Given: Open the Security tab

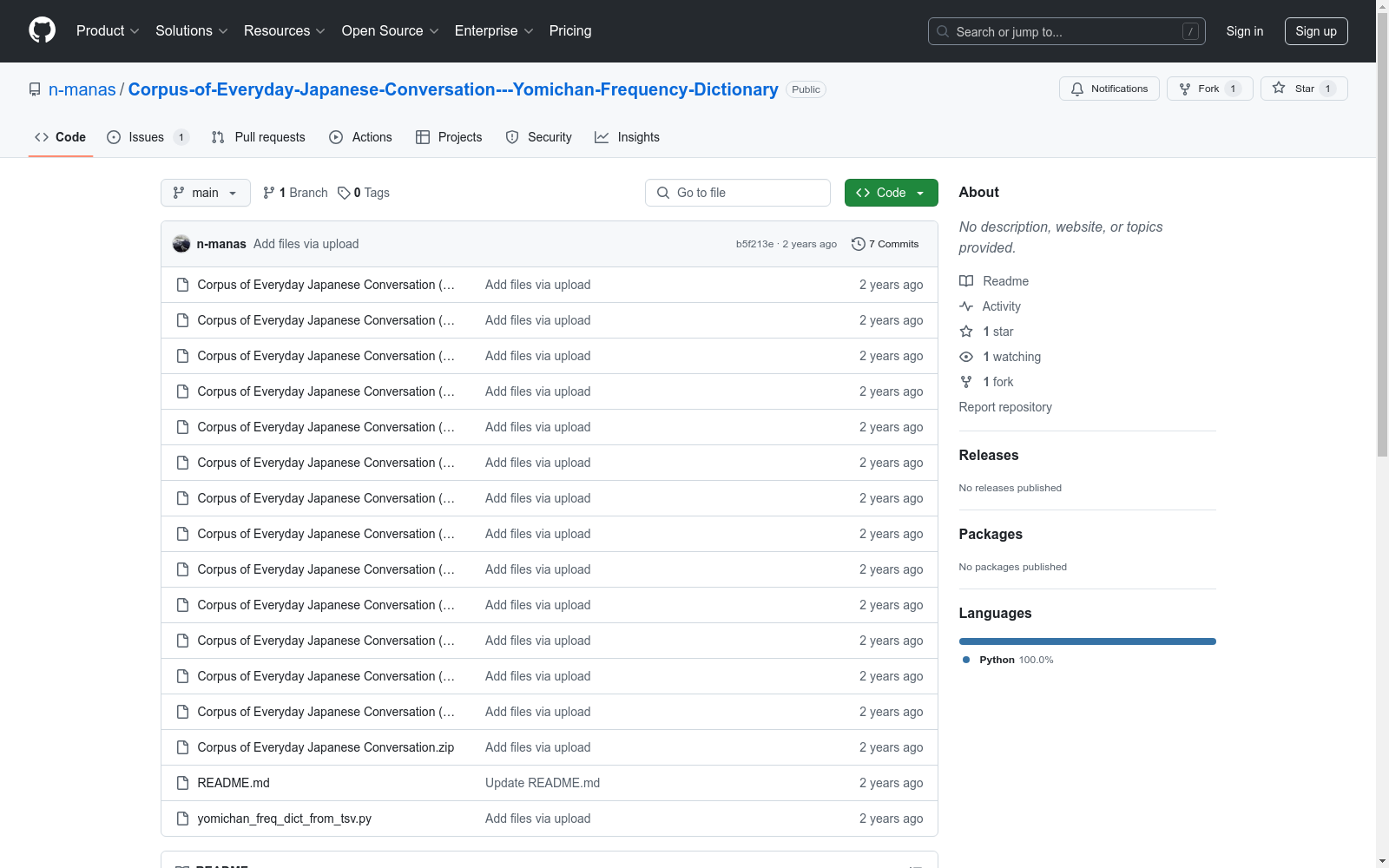Looking at the screenshot, I should coord(538,137).
